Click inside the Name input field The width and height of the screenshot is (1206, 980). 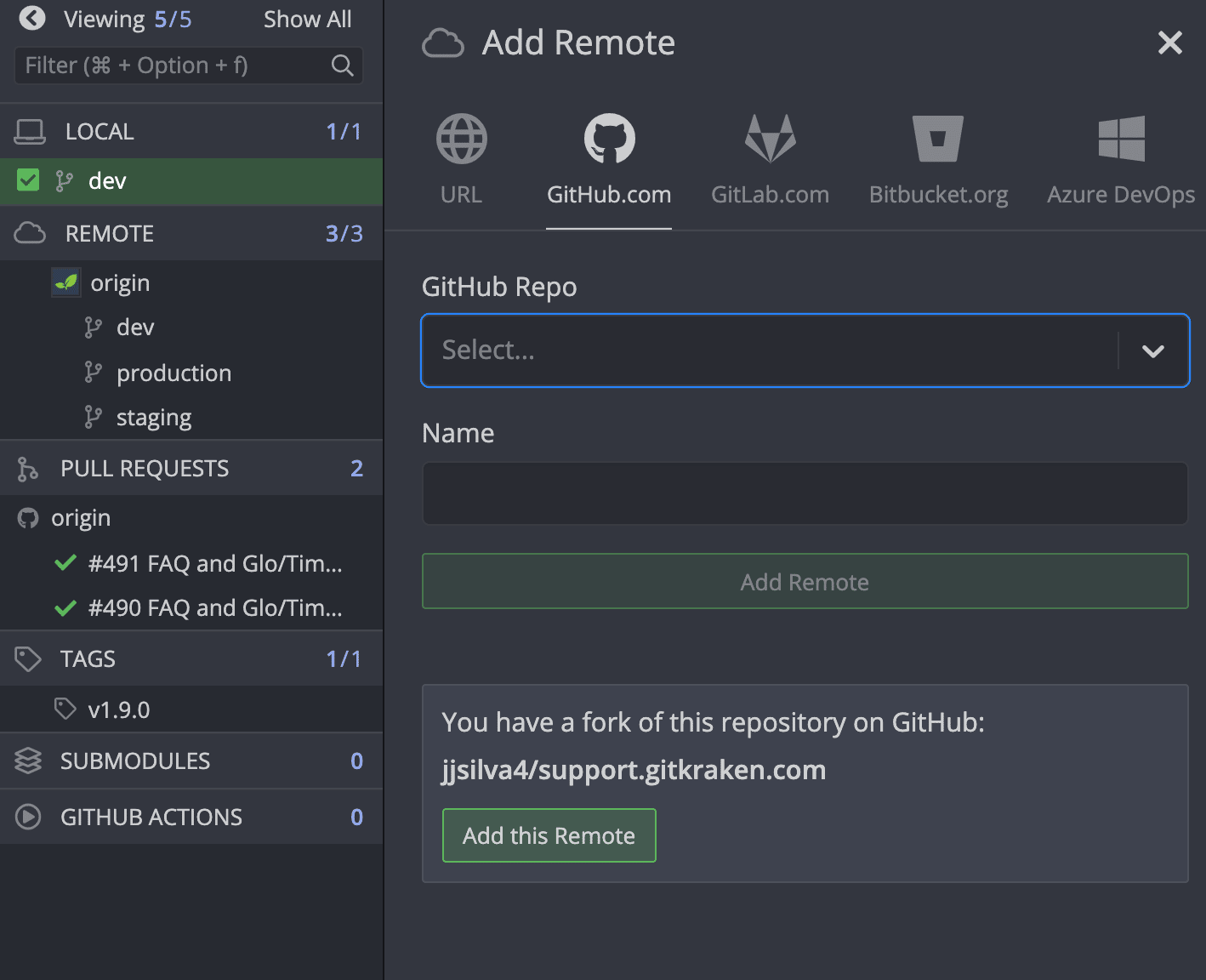pyautogui.click(x=805, y=493)
